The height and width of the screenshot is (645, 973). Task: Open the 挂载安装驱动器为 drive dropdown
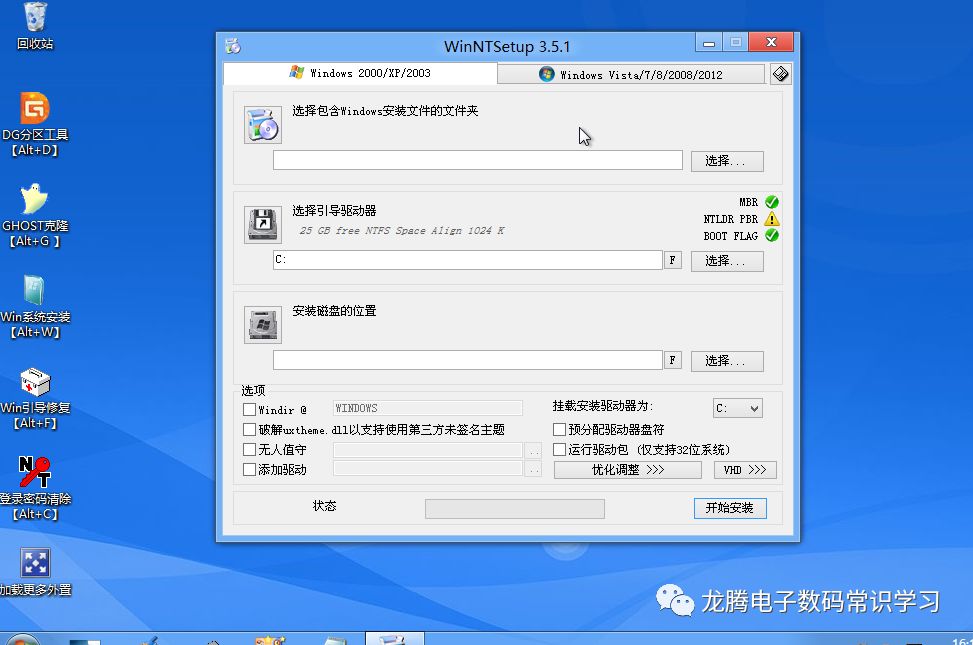(x=737, y=407)
